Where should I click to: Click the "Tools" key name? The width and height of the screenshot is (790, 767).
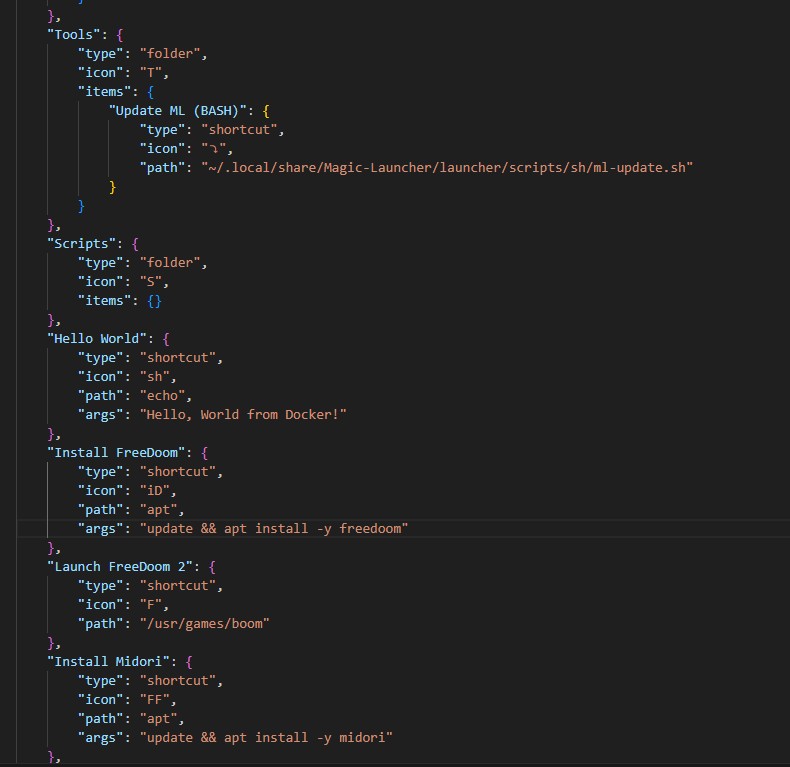tap(75, 34)
